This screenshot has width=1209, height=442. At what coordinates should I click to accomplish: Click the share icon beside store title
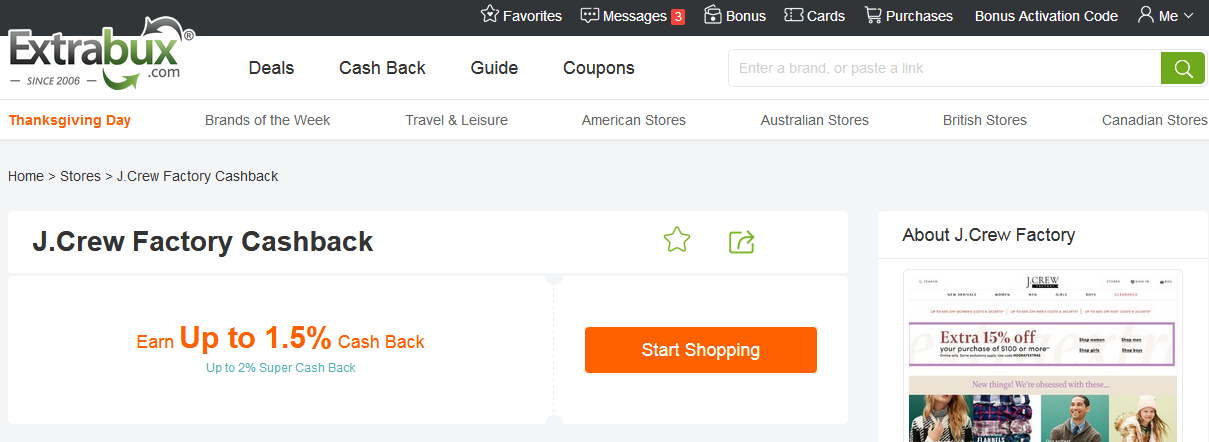click(x=741, y=241)
